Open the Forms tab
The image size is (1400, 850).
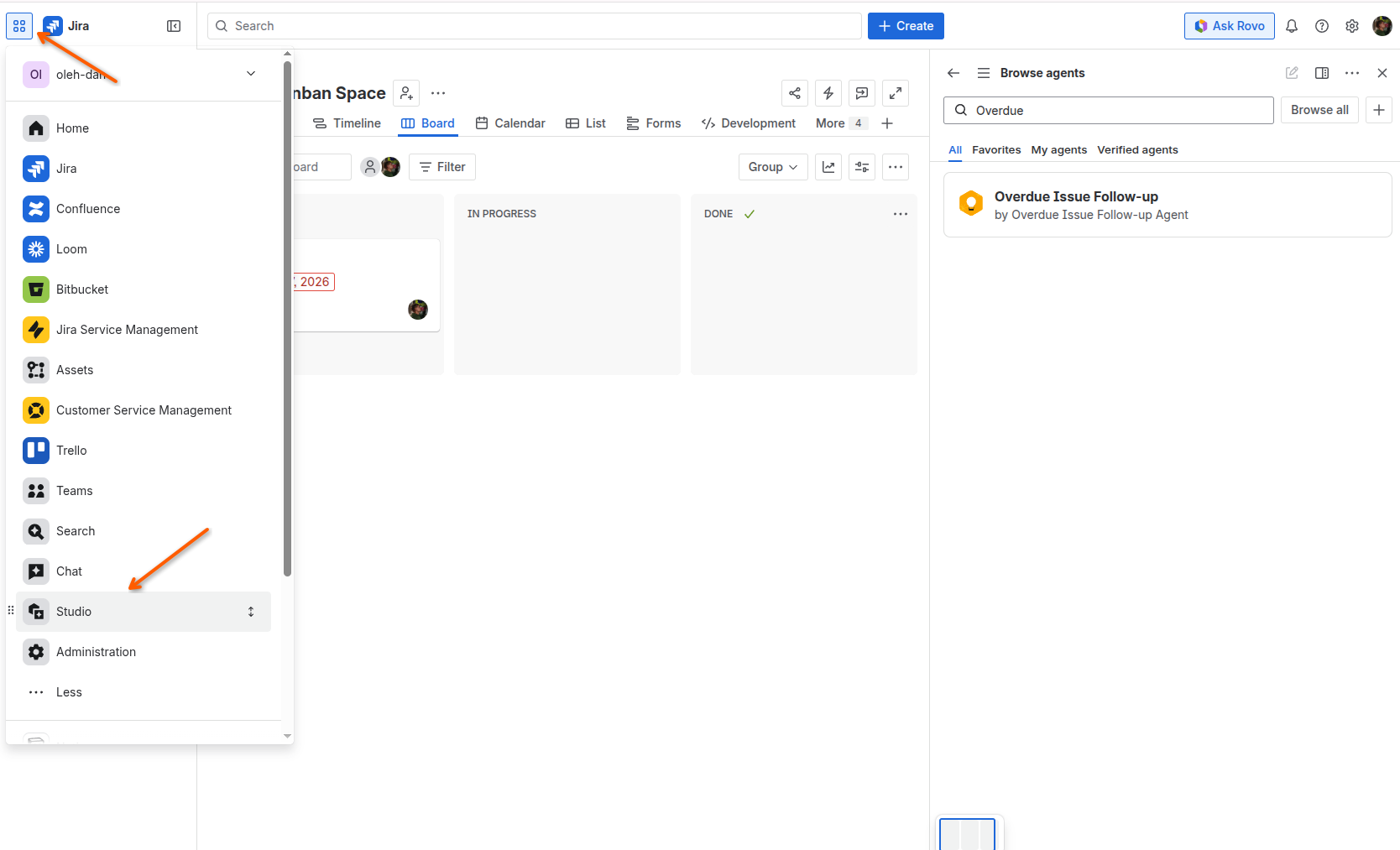[x=654, y=123]
